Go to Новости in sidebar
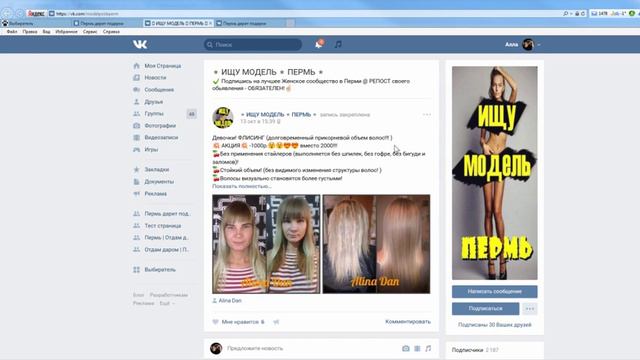This screenshot has width=640, height=360. [x=155, y=78]
